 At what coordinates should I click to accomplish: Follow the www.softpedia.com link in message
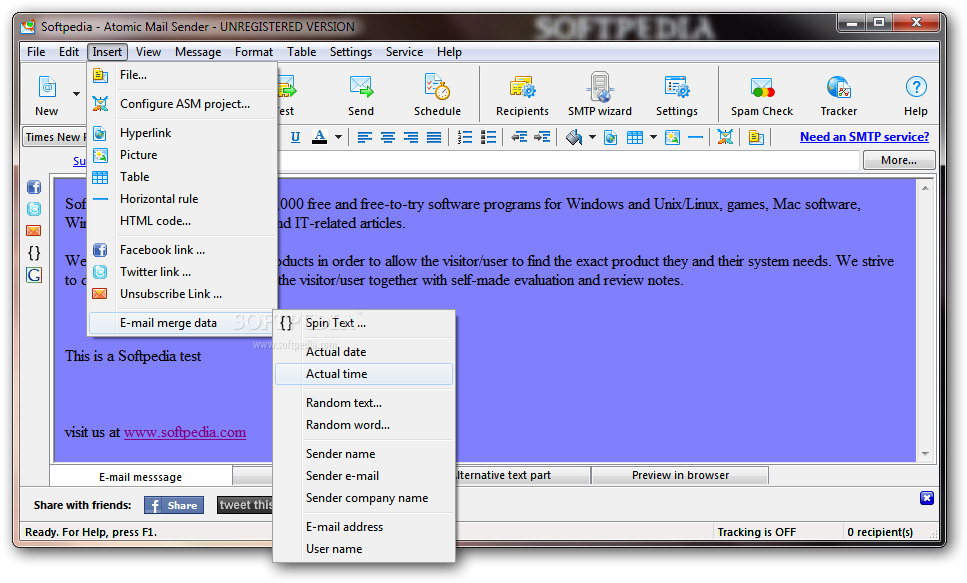click(185, 432)
